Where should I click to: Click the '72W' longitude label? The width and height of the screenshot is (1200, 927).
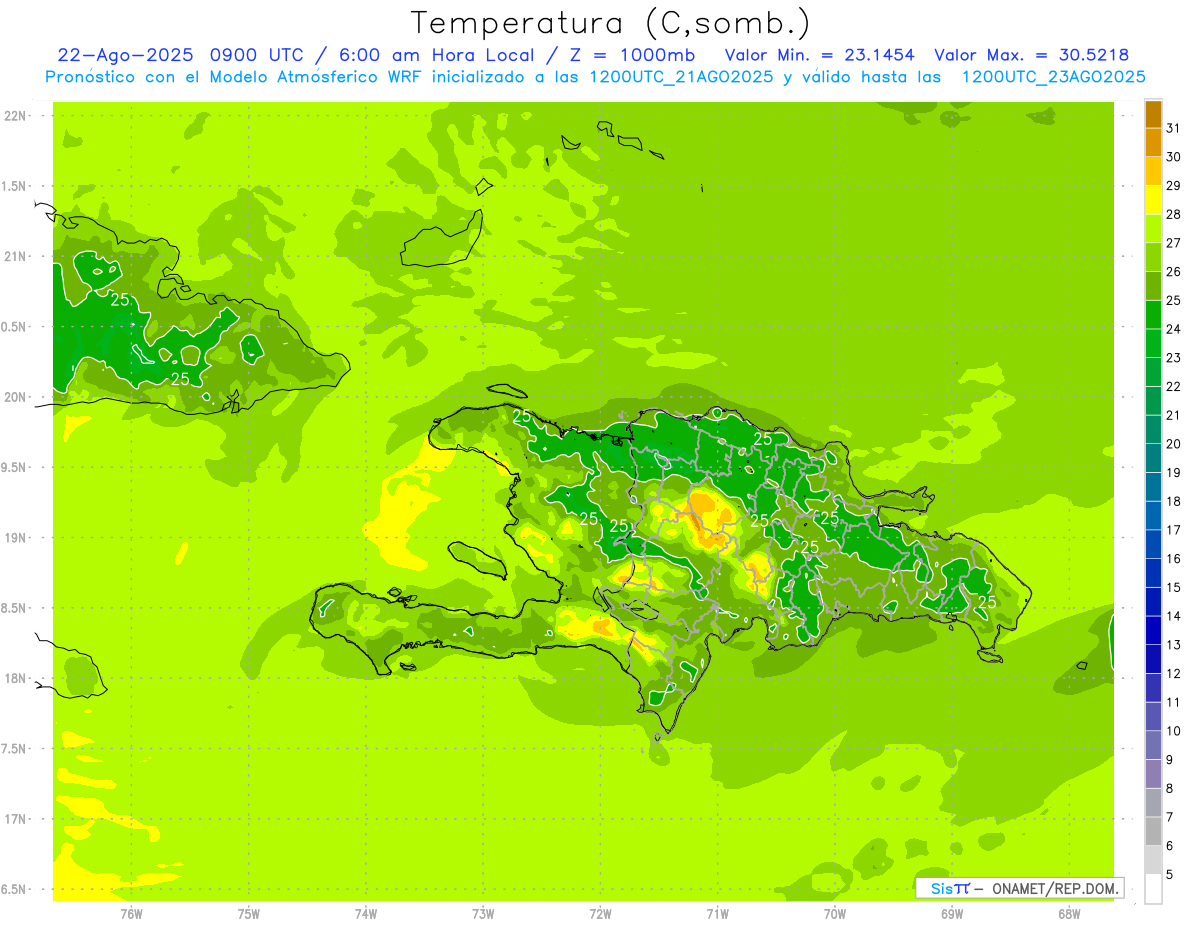point(600,913)
